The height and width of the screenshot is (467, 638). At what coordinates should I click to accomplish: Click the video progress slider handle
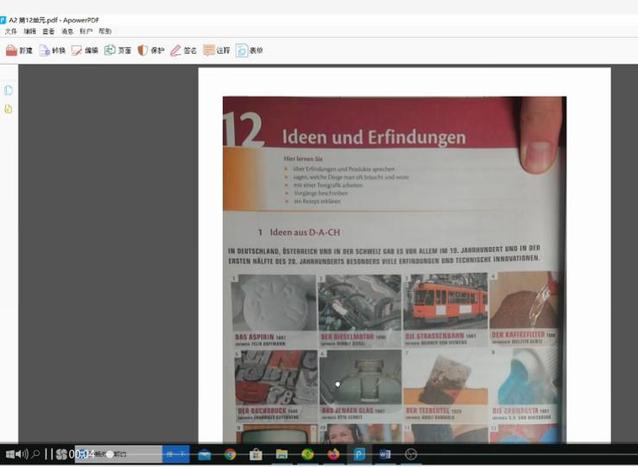(x=109, y=454)
